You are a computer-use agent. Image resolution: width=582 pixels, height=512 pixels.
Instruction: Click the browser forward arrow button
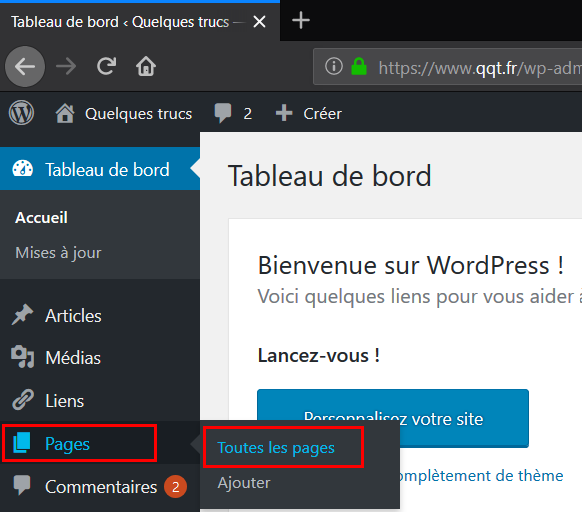pyautogui.click(x=66, y=67)
